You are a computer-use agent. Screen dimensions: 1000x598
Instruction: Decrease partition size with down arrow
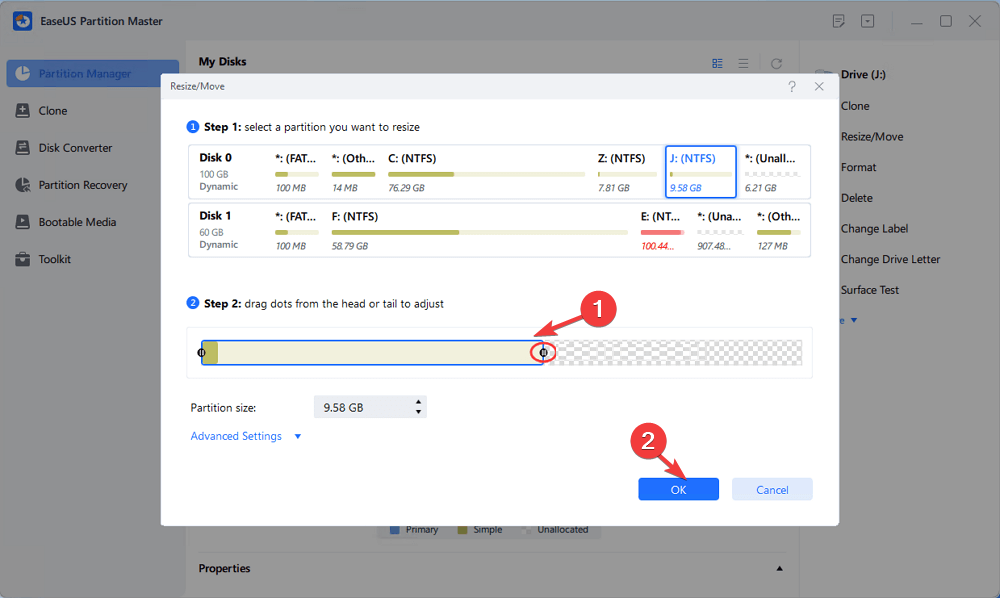pyautogui.click(x=418, y=412)
